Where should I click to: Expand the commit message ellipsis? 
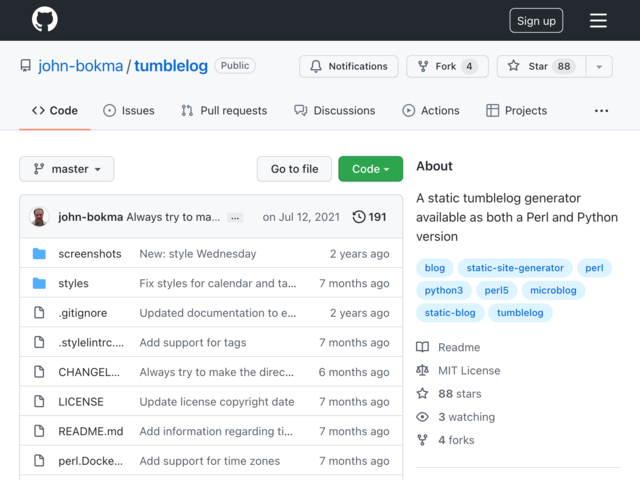pos(235,218)
